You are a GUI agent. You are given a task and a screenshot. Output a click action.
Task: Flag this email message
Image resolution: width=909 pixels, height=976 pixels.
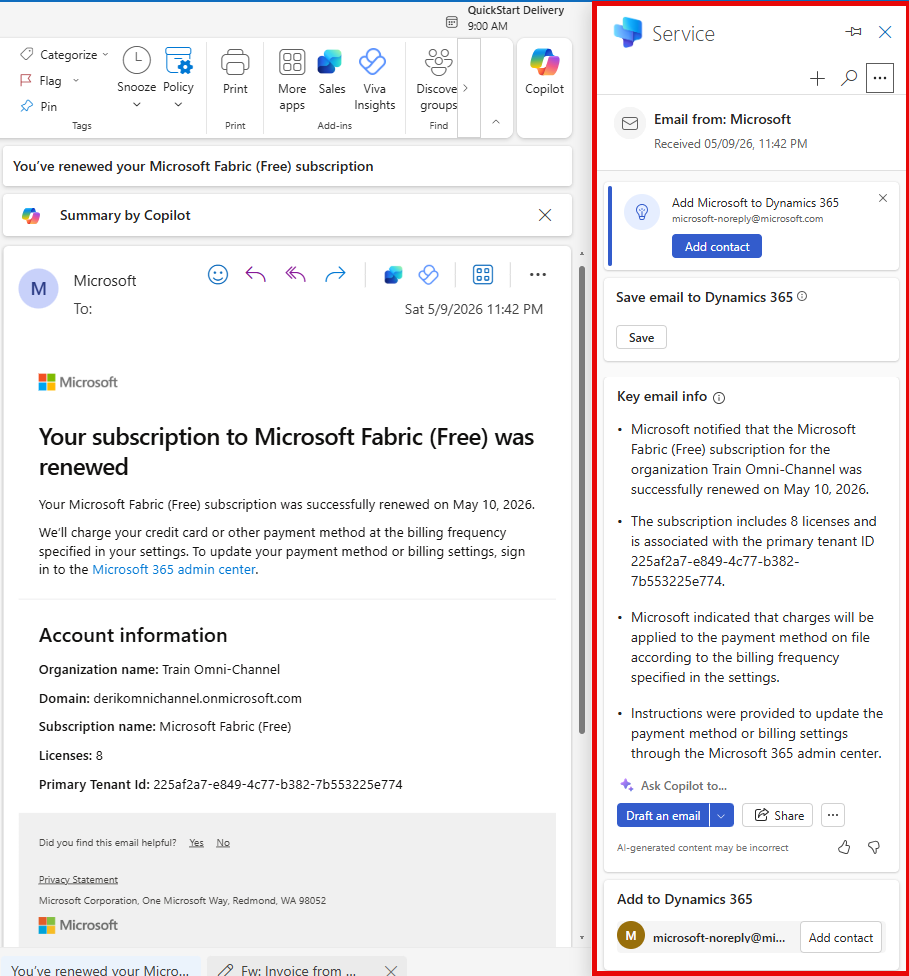coord(41,81)
